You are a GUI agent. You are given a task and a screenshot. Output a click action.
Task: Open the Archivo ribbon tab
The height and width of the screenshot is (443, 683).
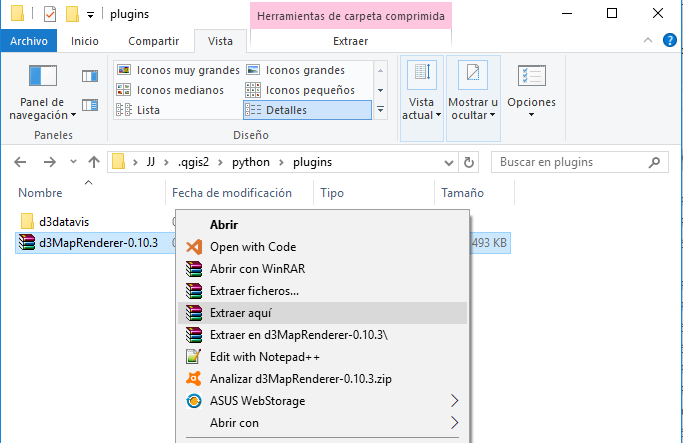coord(29,41)
